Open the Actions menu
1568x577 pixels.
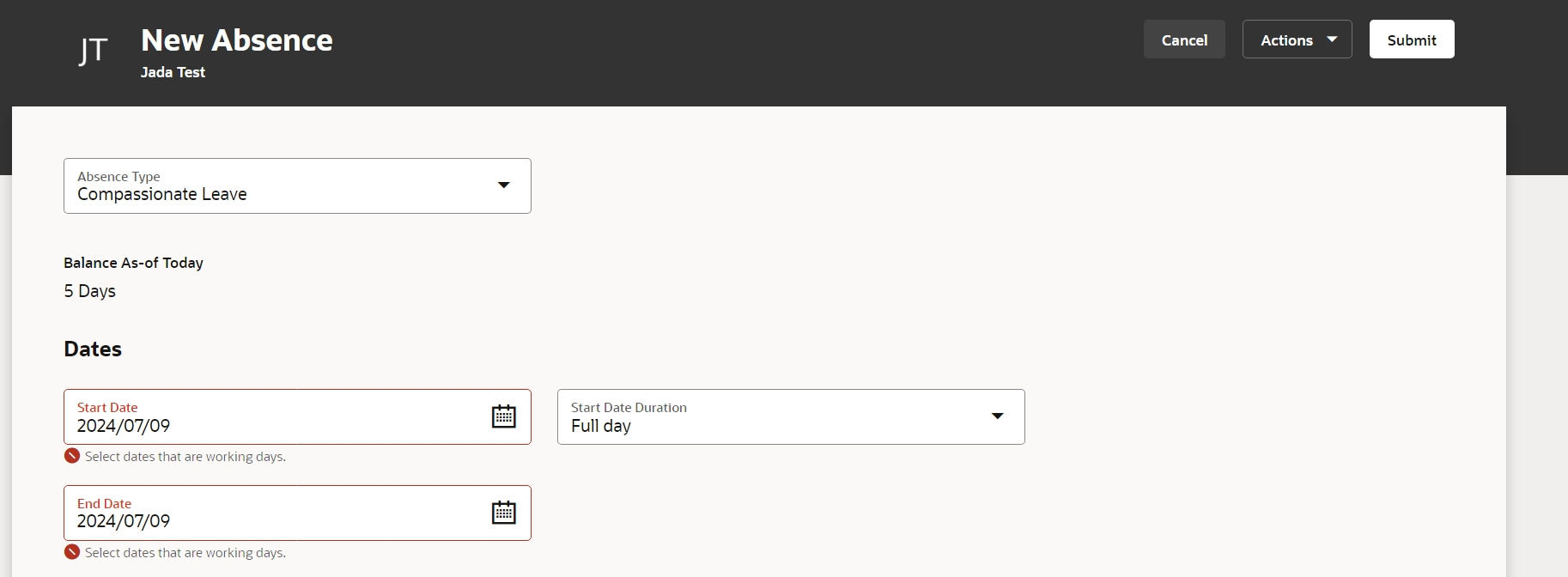pyautogui.click(x=1297, y=39)
